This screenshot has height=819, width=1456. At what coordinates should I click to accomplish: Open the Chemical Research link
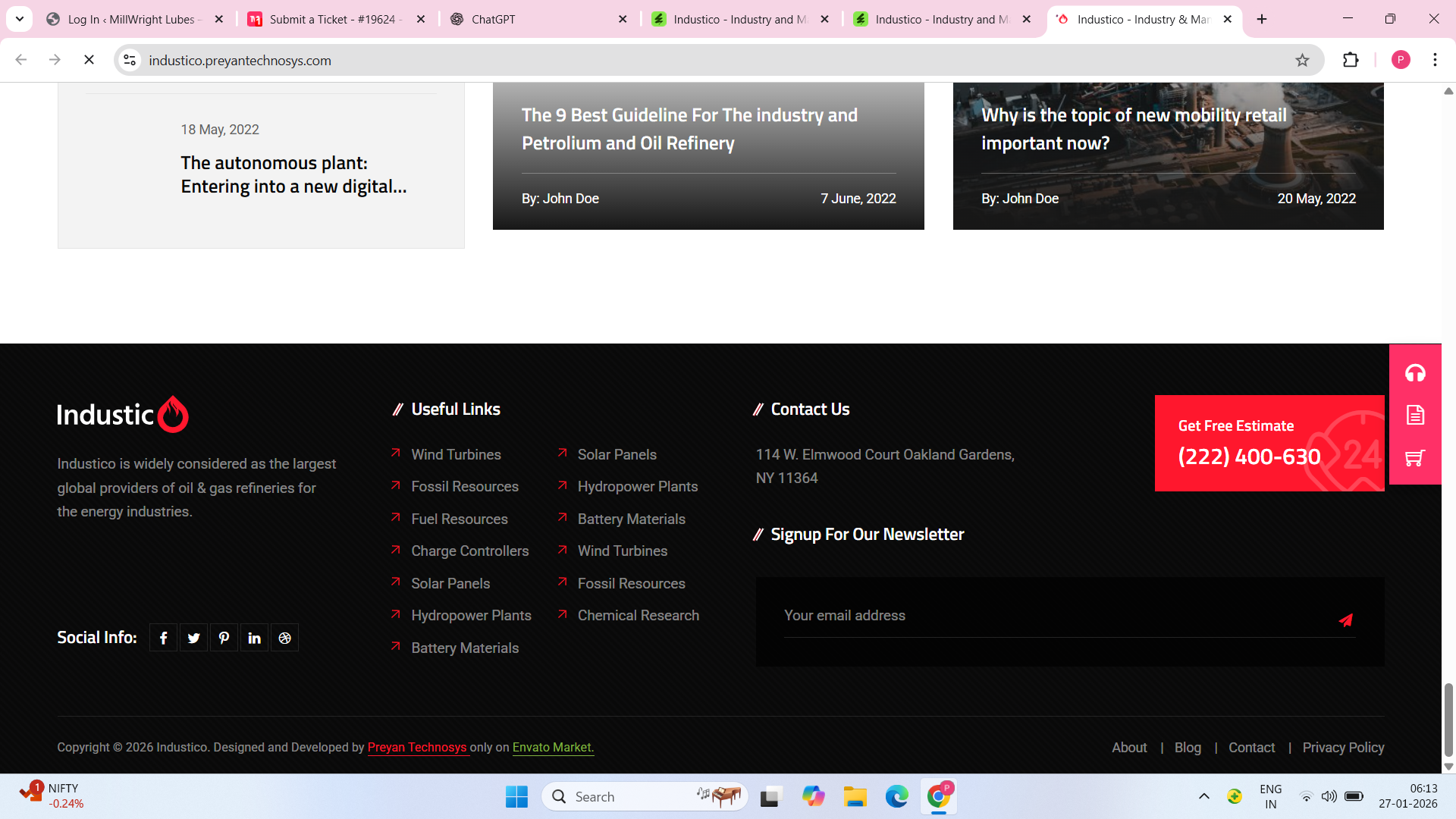[638, 615]
